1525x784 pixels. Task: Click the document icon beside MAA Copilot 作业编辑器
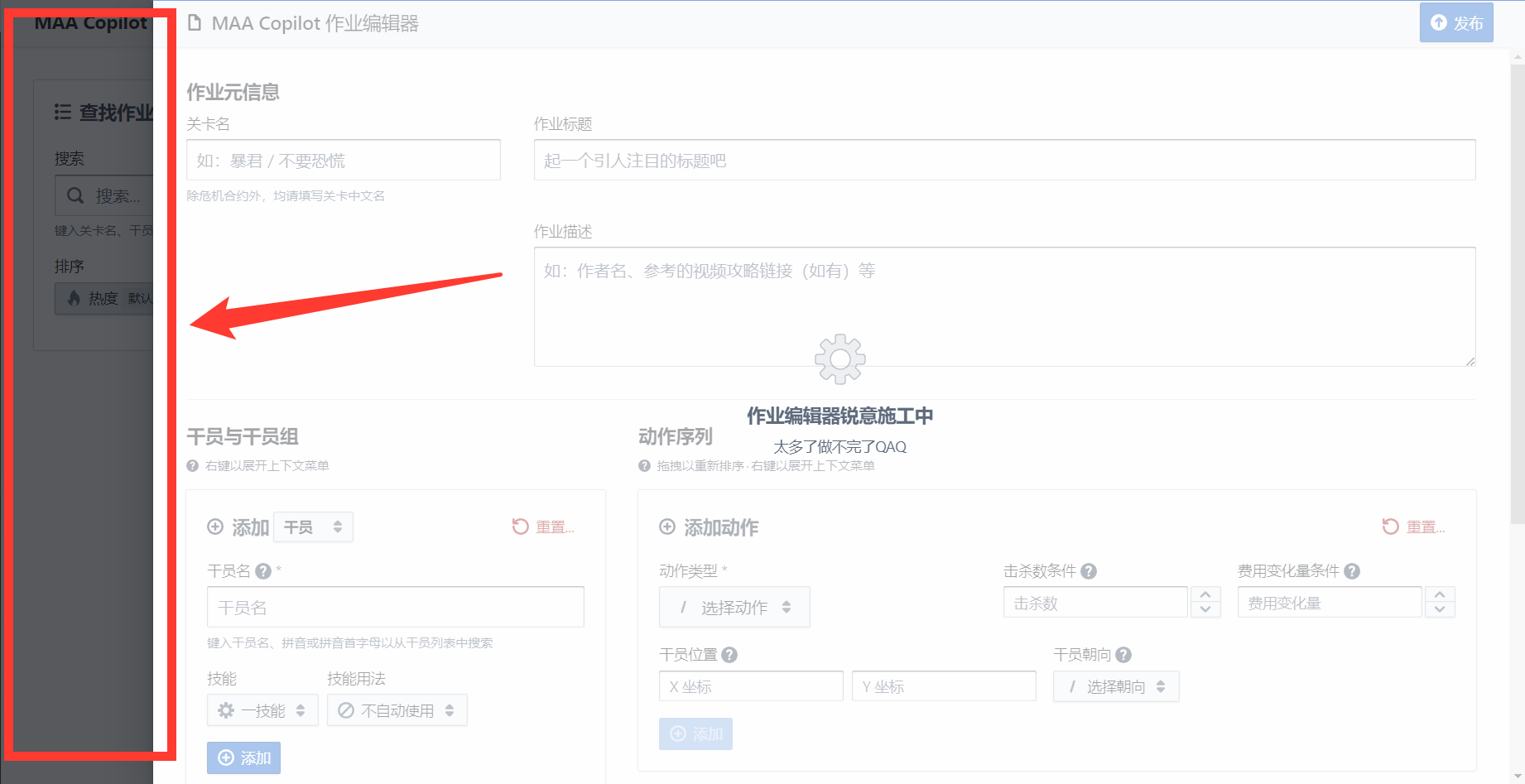click(x=195, y=22)
